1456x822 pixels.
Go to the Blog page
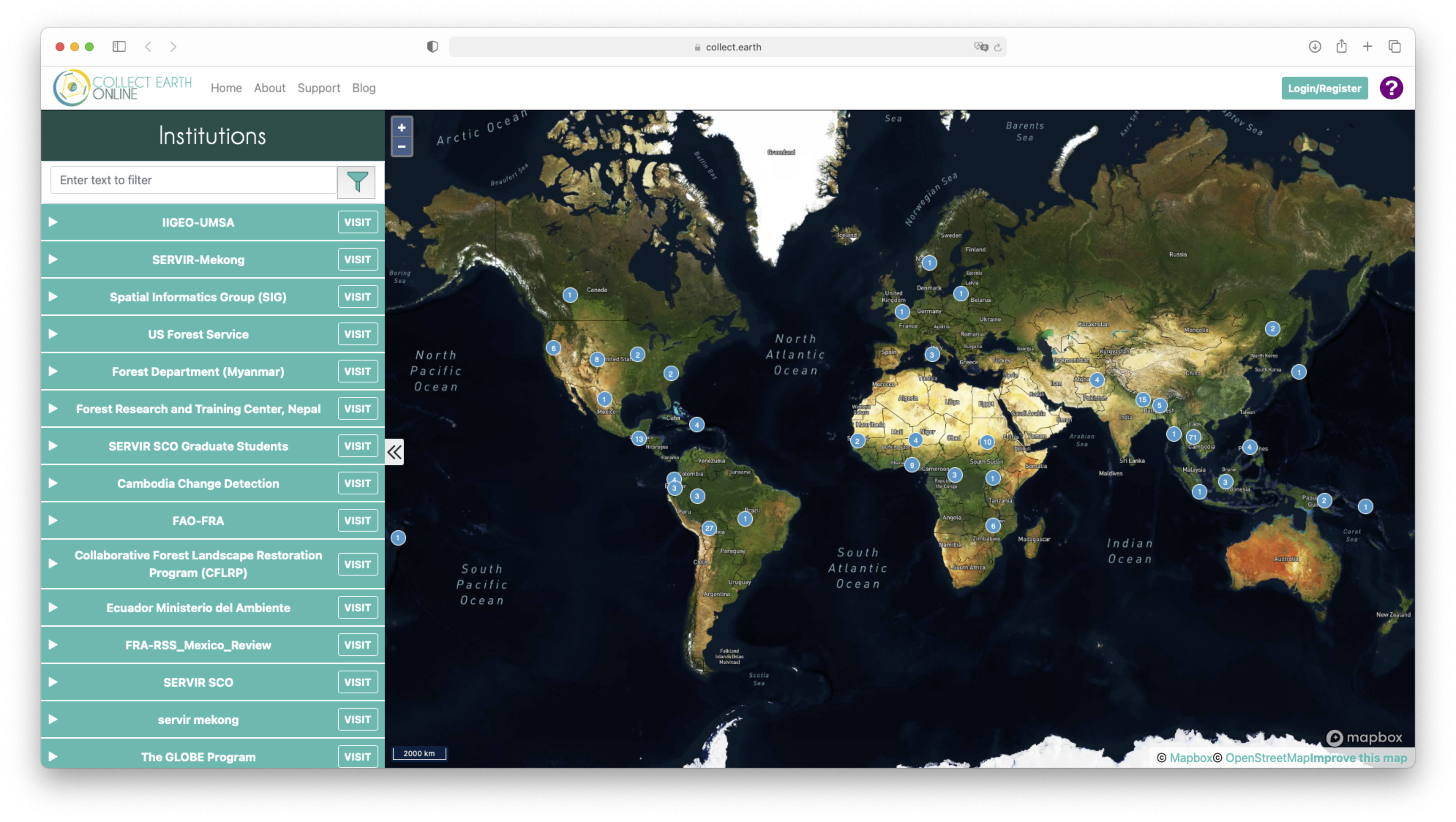(x=363, y=88)
